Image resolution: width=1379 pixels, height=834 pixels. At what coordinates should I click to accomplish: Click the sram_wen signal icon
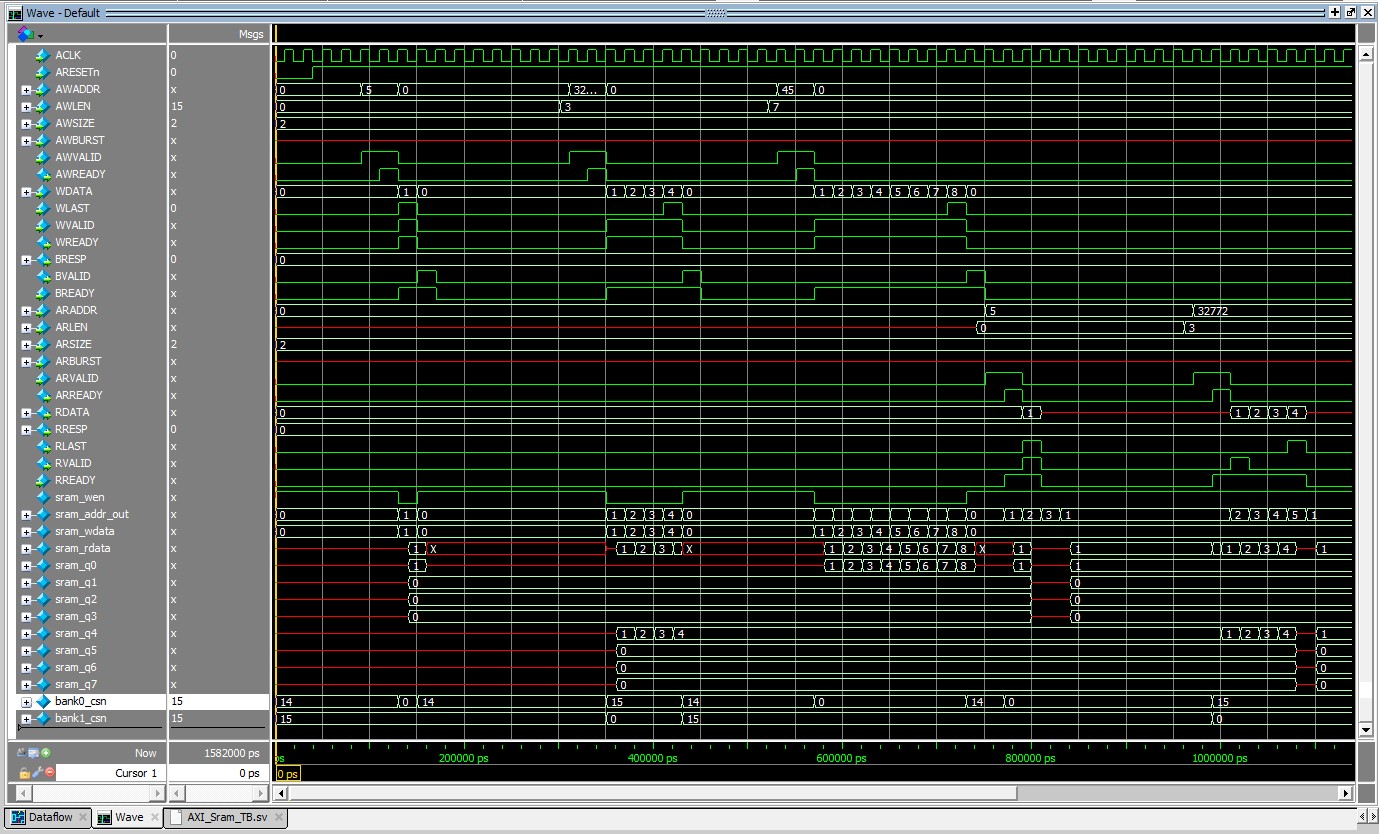42,497
